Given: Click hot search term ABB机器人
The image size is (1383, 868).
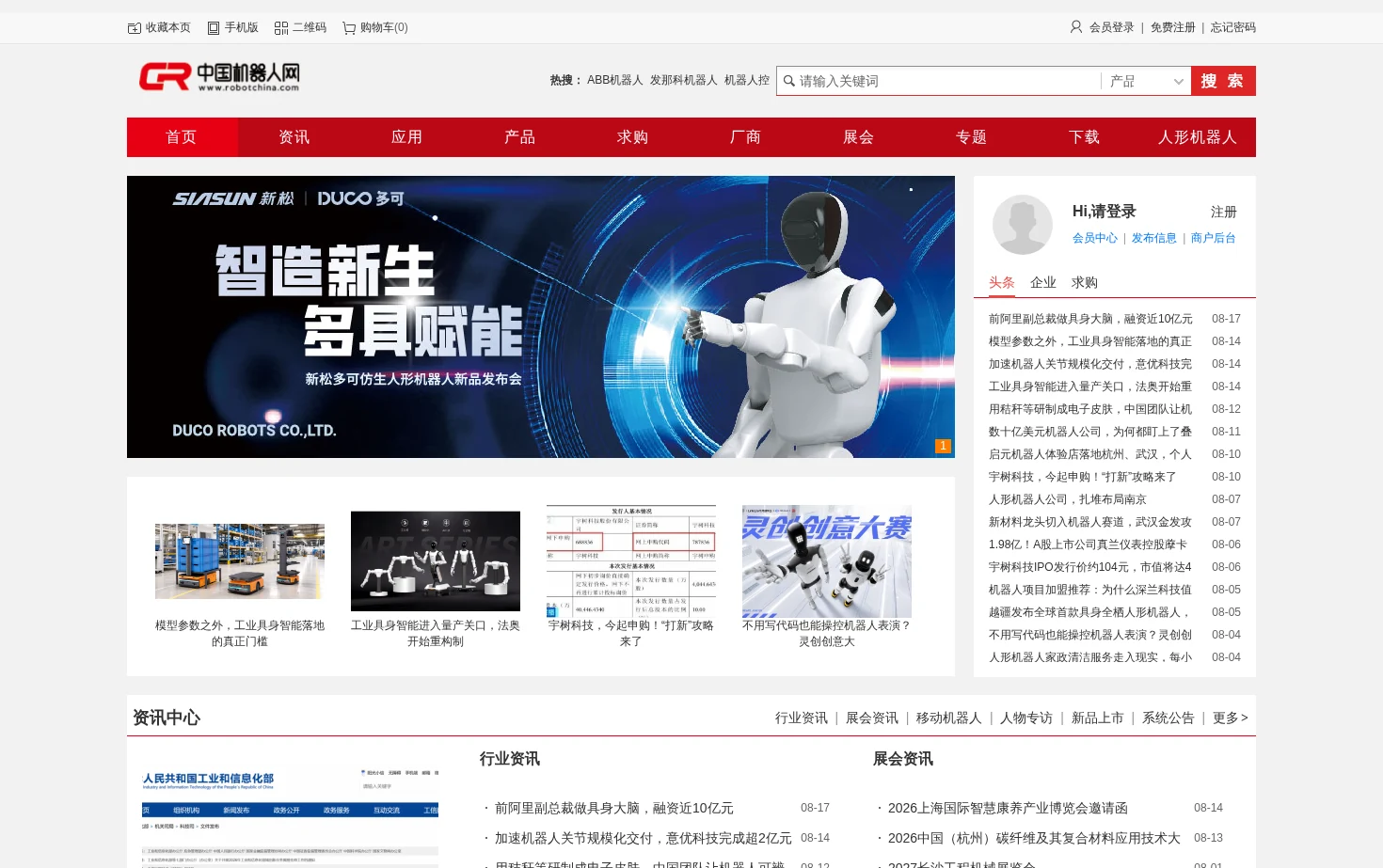Looking at the screenshot, I should click(x=615, y=81).
